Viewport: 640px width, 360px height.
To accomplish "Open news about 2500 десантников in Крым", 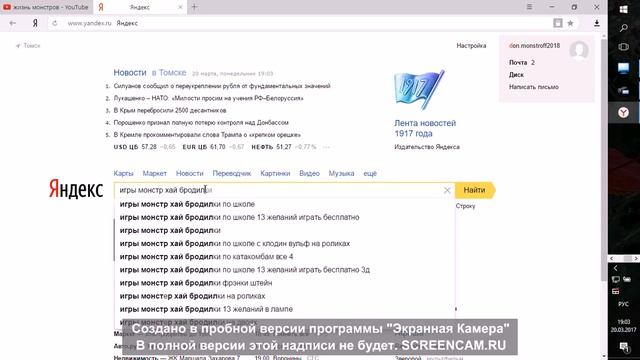I will coord(170,111).
